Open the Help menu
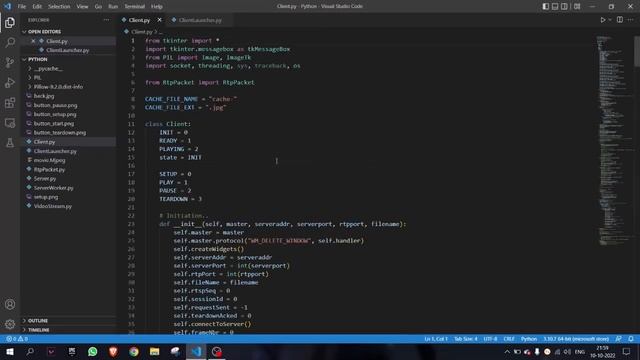Screen dimensions: 640x360 [157, 7]
